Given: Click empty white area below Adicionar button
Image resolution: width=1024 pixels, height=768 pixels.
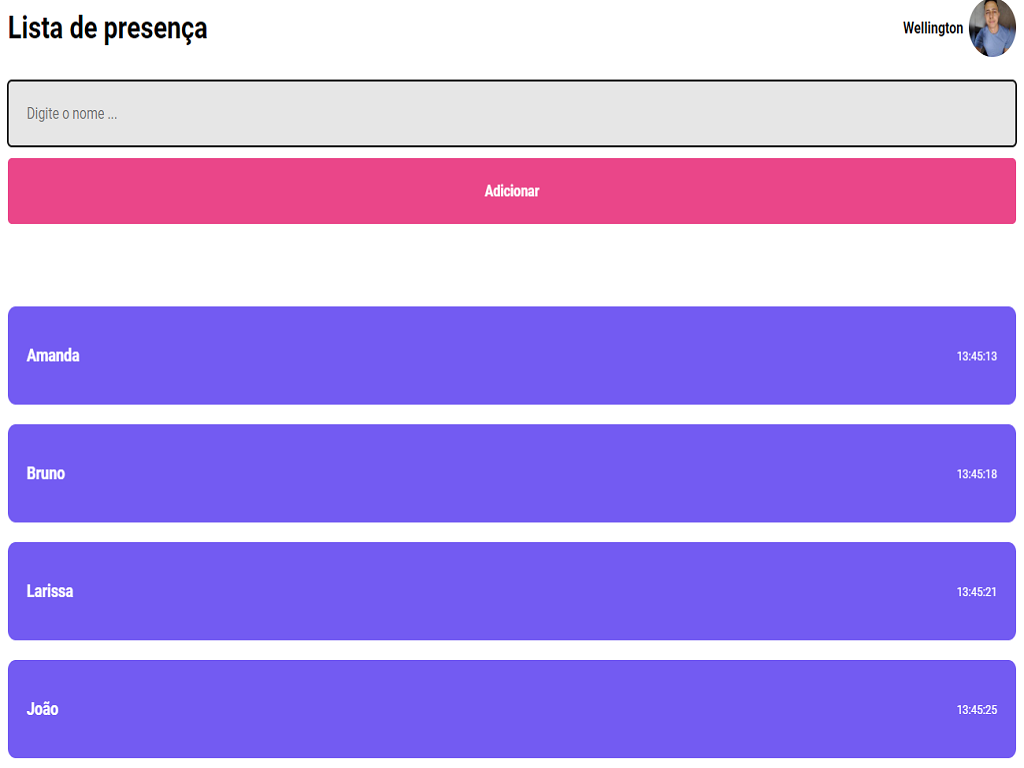Looking at the screenshot, I should [512, 265].
